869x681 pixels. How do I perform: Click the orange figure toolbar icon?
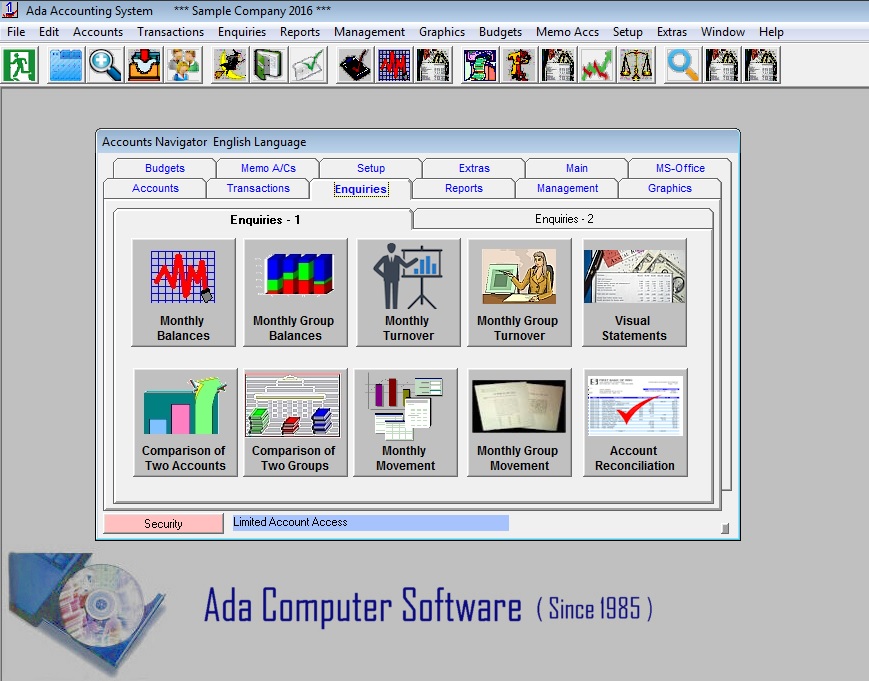coord(519,65)
